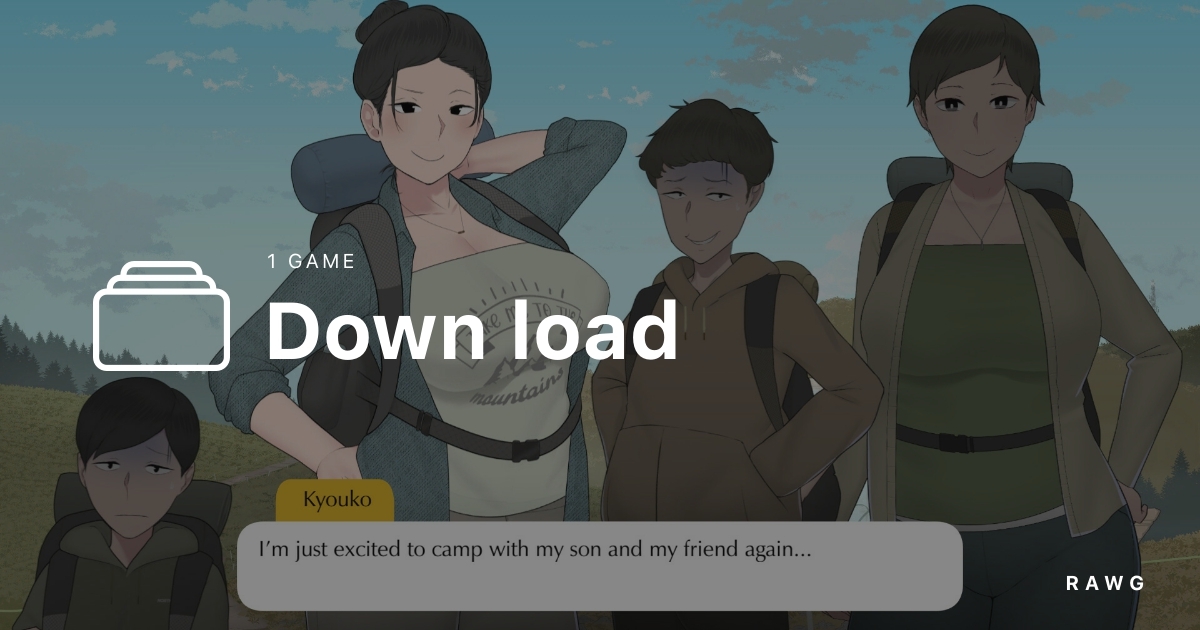The width and height of the screenshot is (1200, 630).
Task: Click the collection stack icon
Action: pos(162,316)
